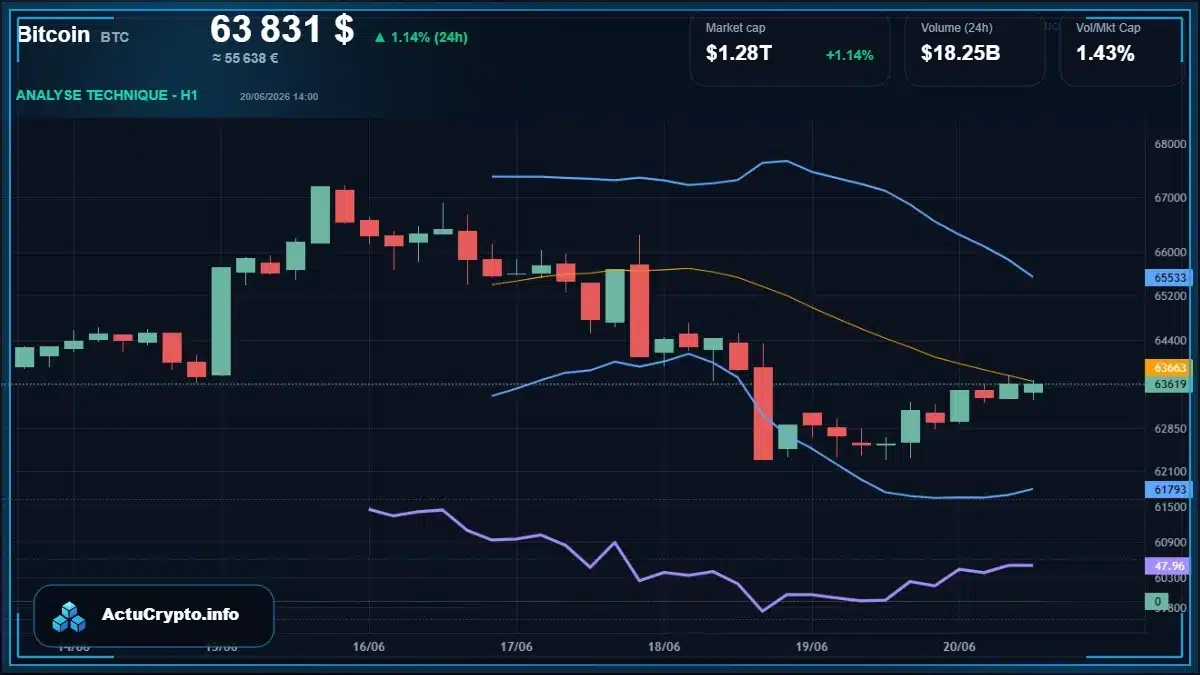The height and width of the screenshot is (675, 1200).
Task: Click the 67000 price axis label
Action: [x=1170, y=198]
